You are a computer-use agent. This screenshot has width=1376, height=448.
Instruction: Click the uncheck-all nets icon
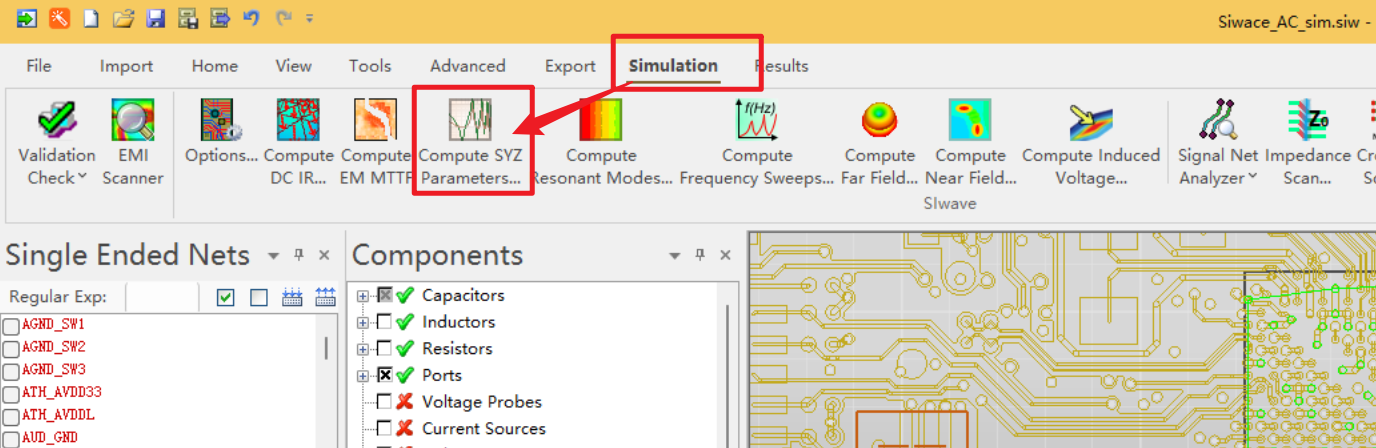click(x=259, y=297)
